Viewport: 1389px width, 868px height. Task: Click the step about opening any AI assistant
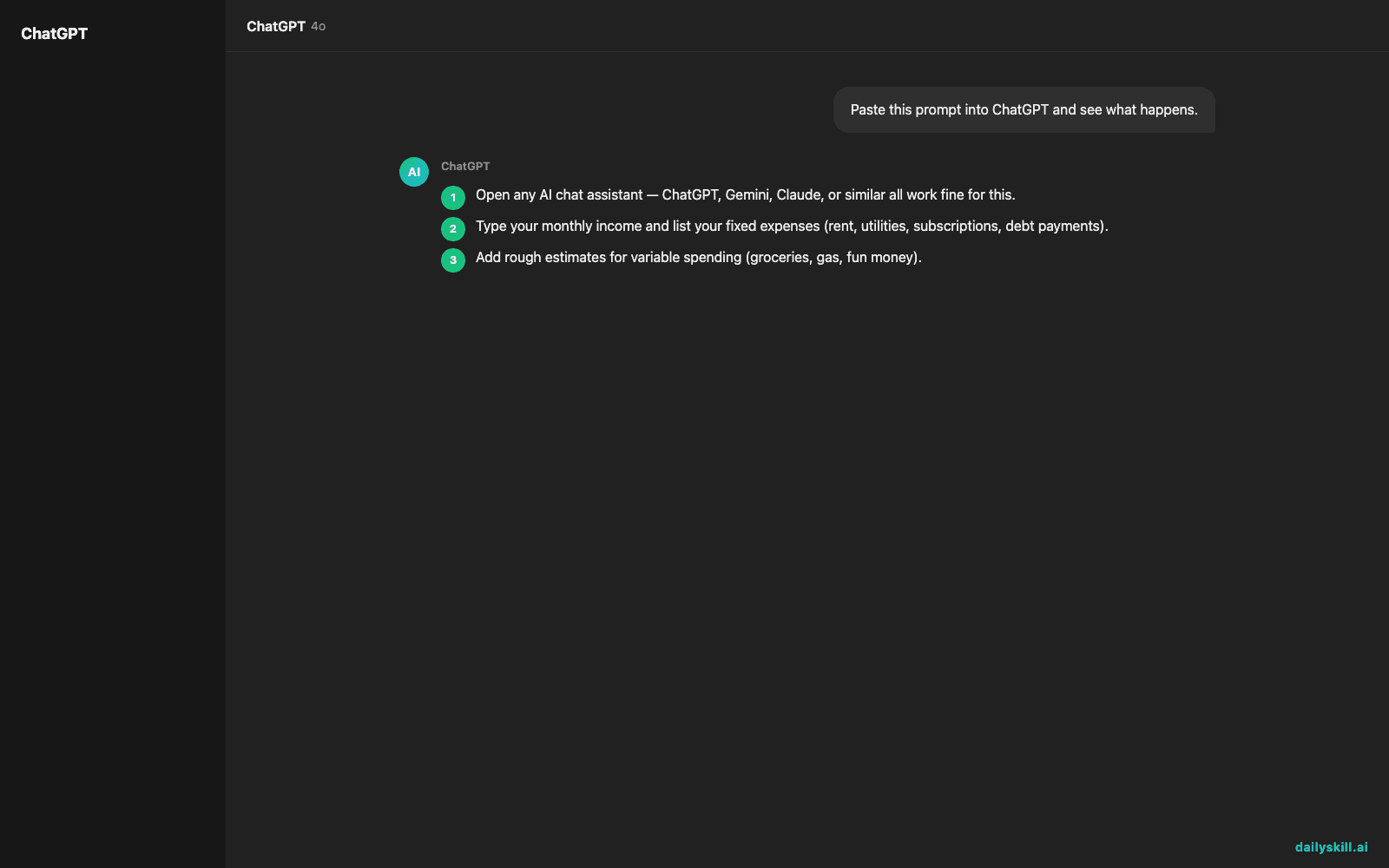point(745,195)
